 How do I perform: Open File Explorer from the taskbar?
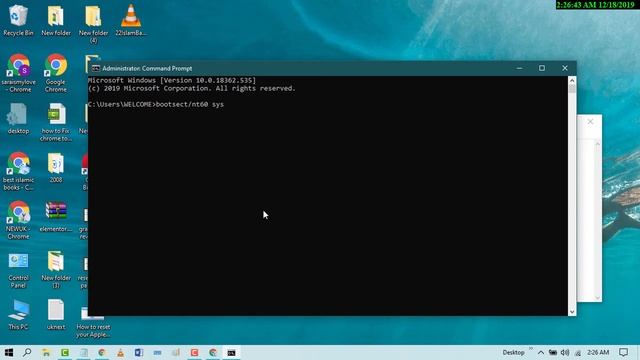click(46, 352)
